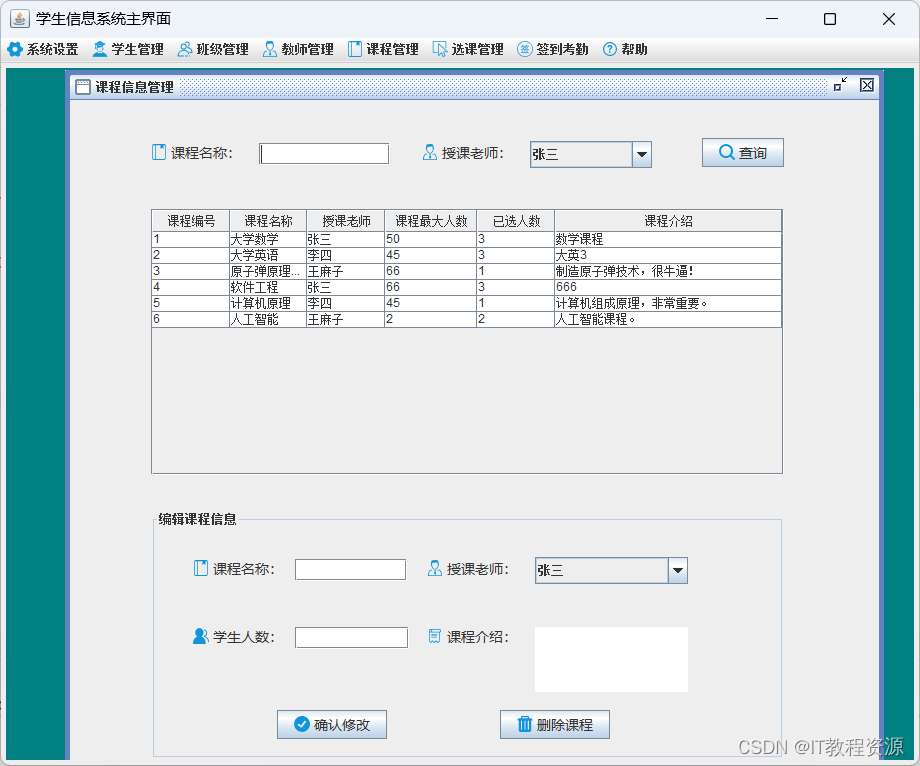Click the 人工智能课程。 description cell
This screenshot has height=766, width=920.
[668, 319]
